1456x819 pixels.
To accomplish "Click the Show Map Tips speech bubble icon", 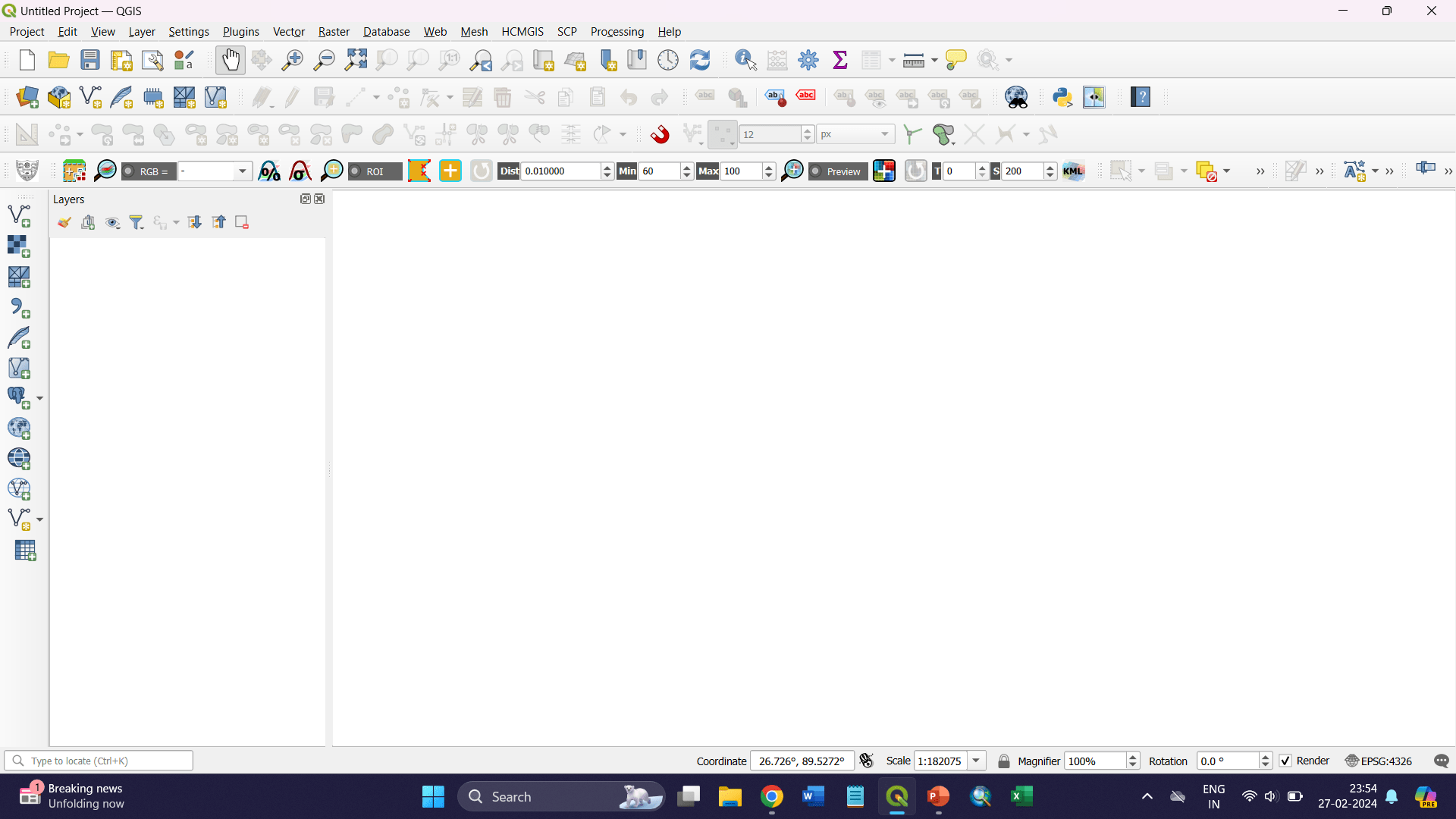I will tap(956, 60).
